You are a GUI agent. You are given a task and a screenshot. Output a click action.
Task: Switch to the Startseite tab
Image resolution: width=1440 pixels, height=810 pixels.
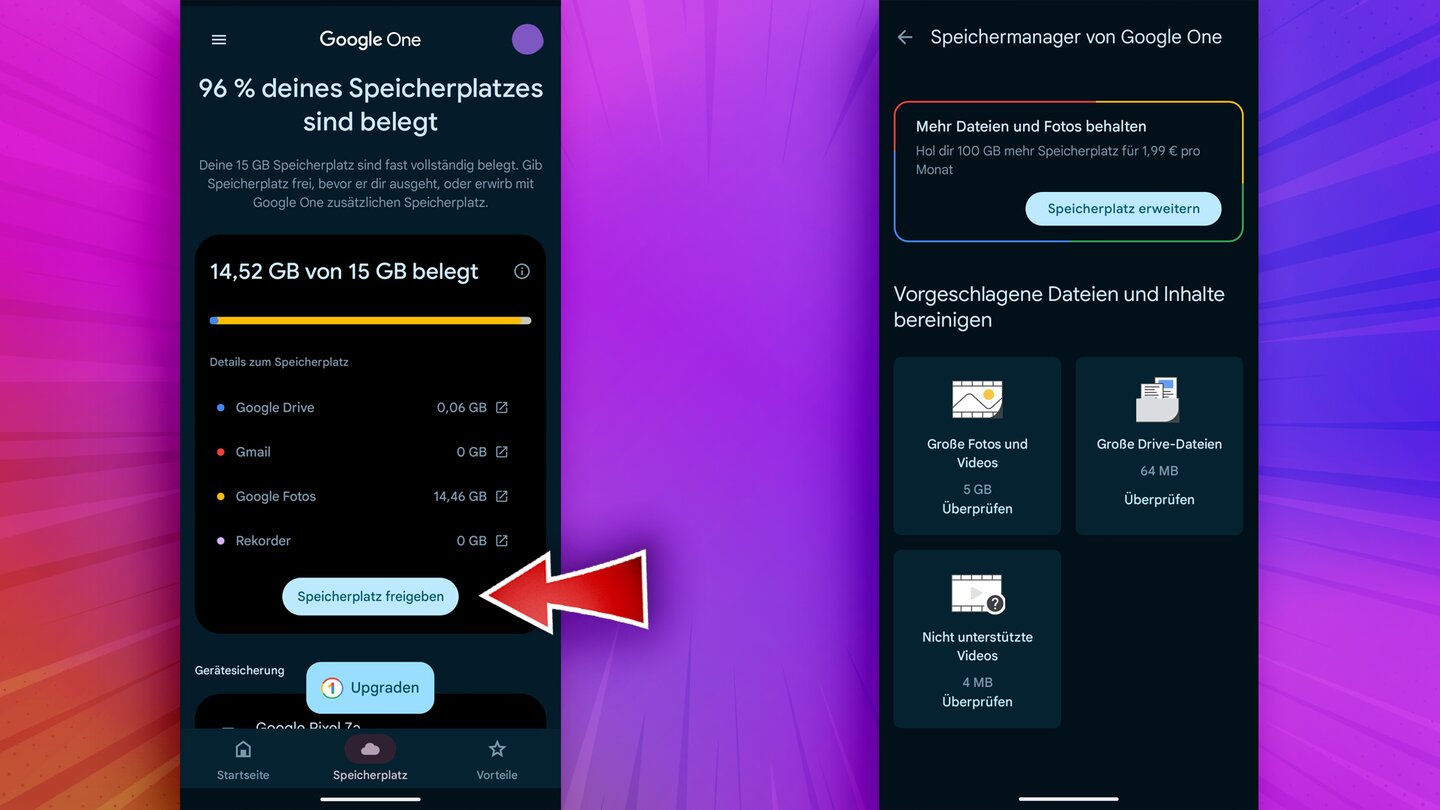tap(243, 761)
